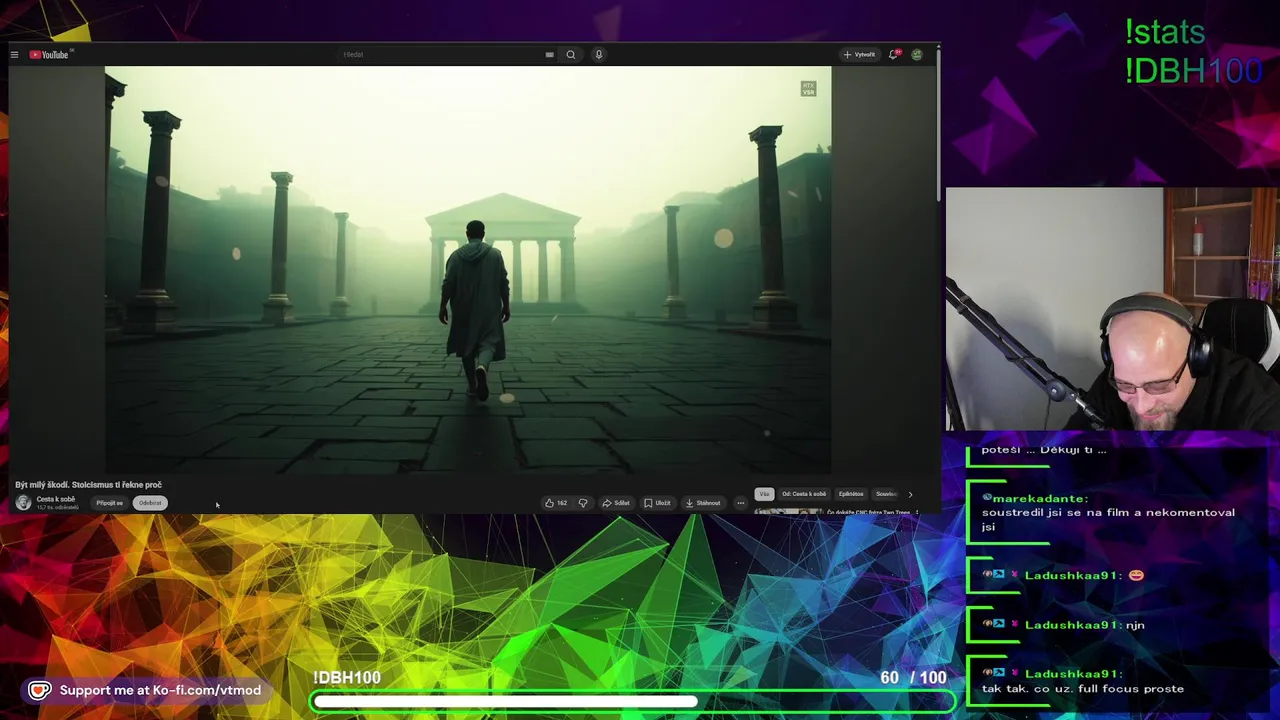The width and height of the screenshot is (1280, 720).
Task: Select the Vše filter chip
Action: coord(764,494)
